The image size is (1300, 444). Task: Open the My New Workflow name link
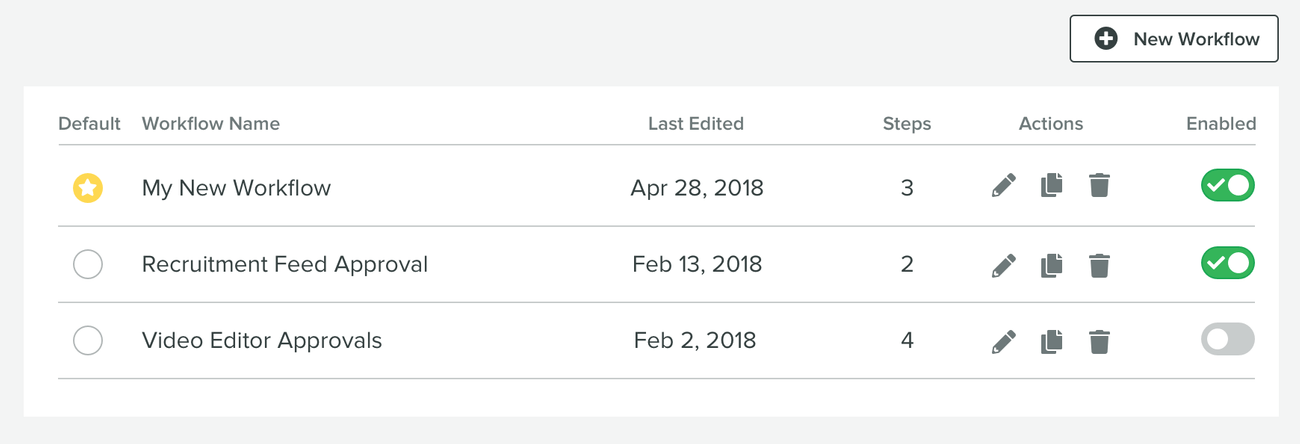(236, 187)
